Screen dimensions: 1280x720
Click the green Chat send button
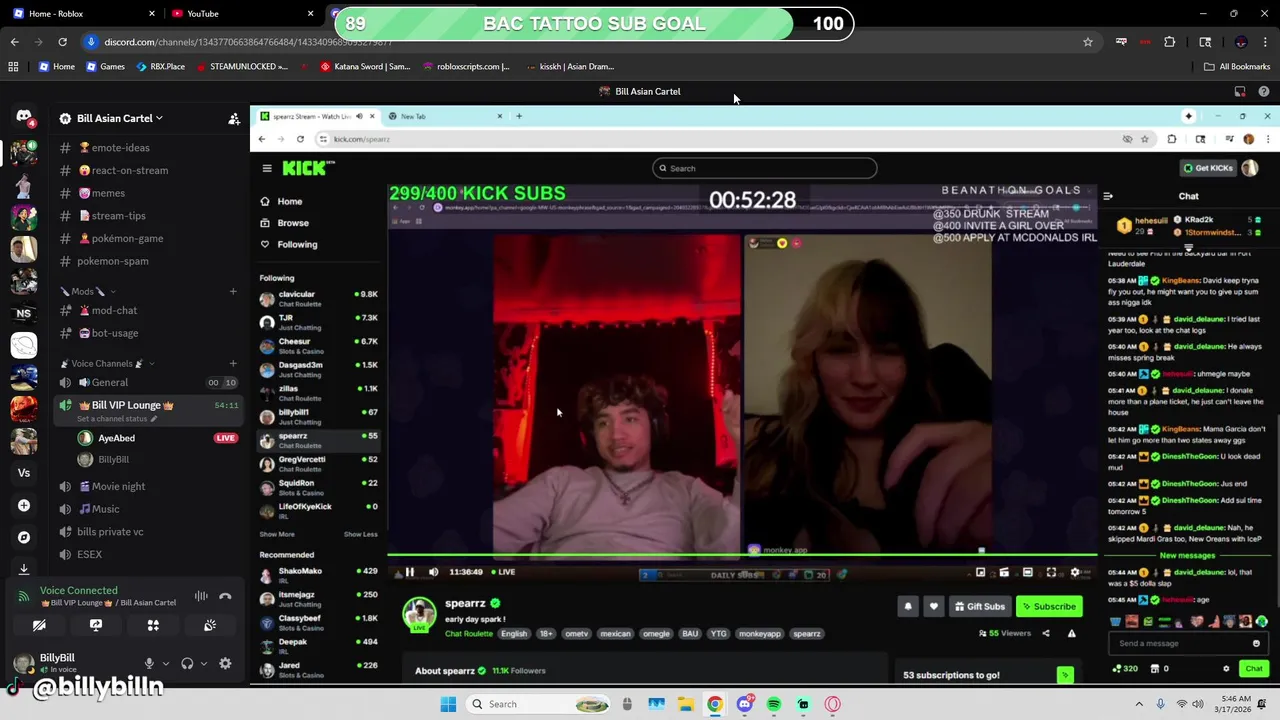pyautogui.click(x=1253, y=668)
